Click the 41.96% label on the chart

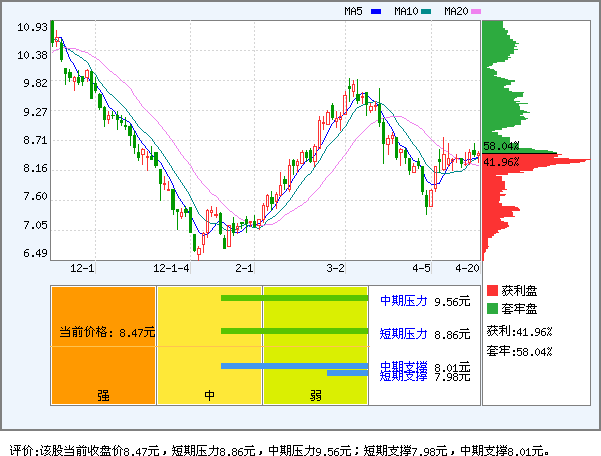[500, 161]
